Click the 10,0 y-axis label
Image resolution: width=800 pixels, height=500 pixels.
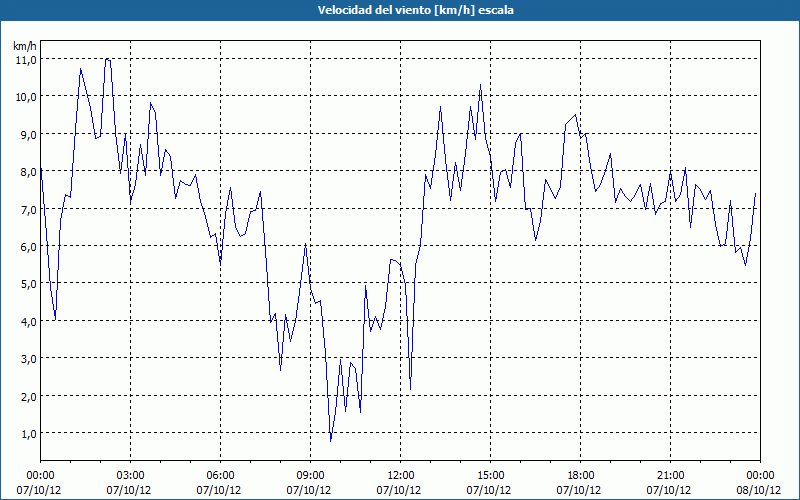tap(26, 97)
